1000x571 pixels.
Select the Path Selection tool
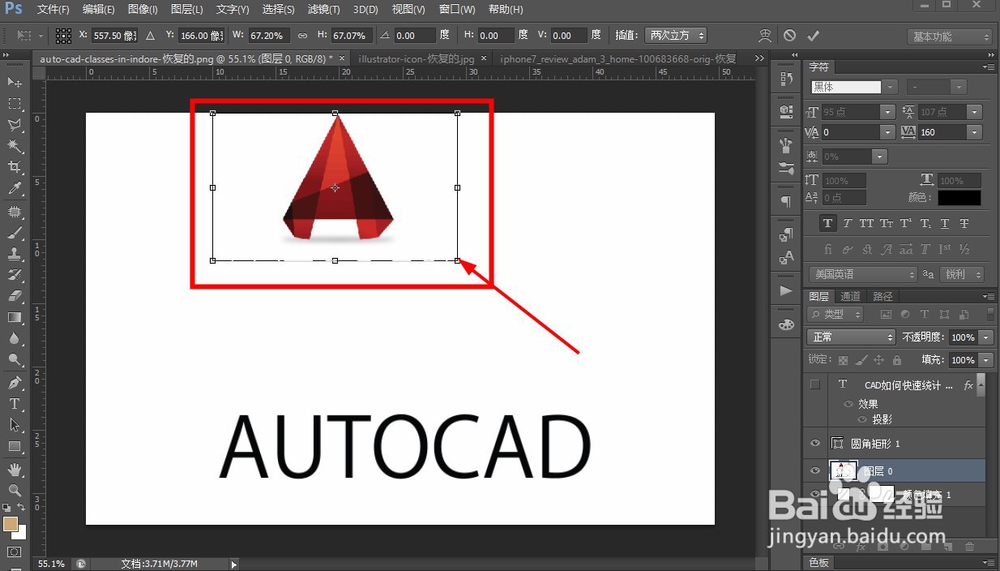point(14,425)
